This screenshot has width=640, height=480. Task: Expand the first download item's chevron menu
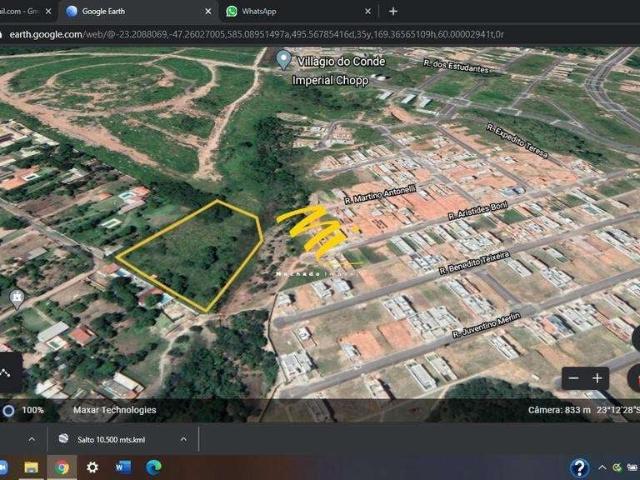pyautogui.click(x=30, y=439)
